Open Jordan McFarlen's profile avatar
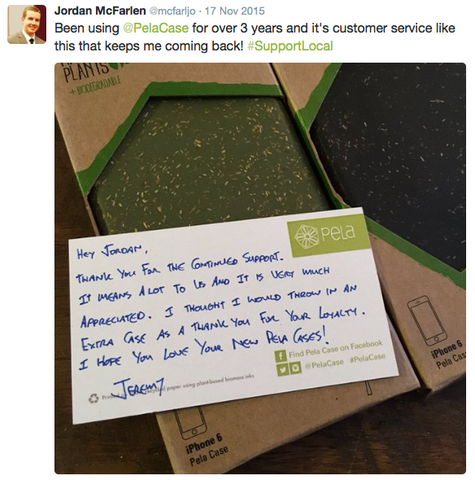This screenshot has height=480, width=475. click(x=27, y=24)
